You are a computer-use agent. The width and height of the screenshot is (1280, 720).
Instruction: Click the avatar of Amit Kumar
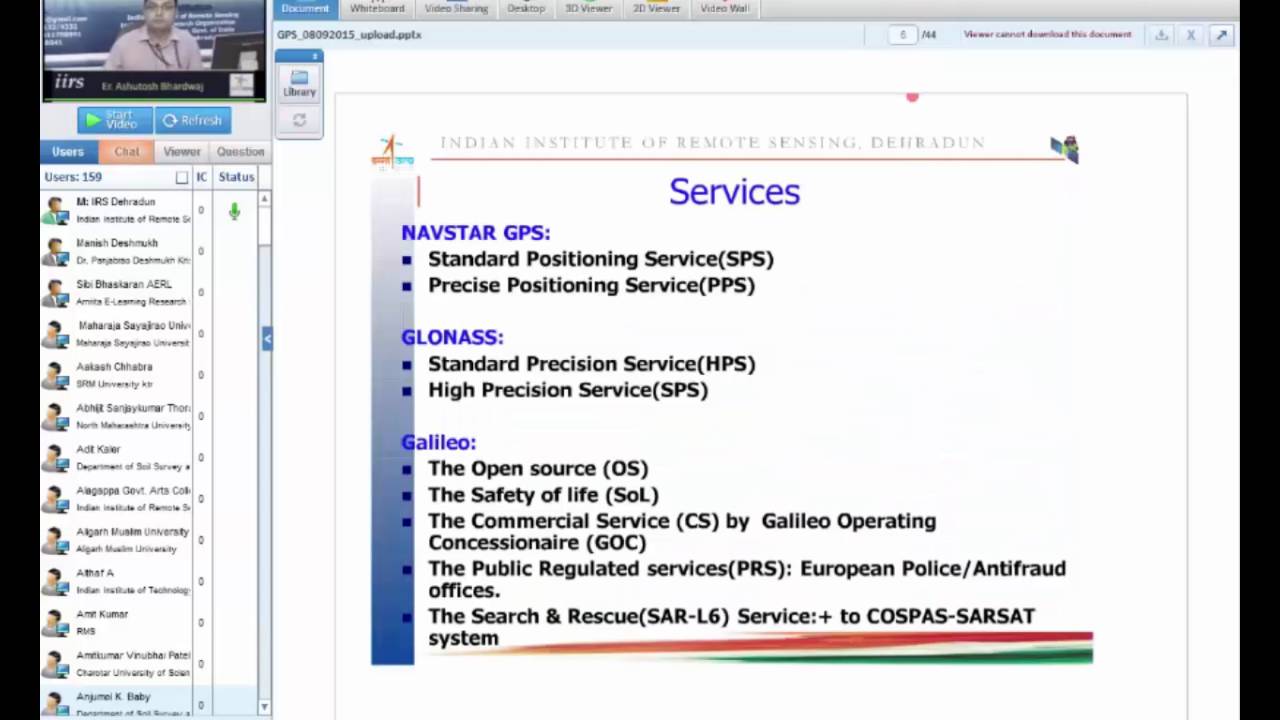[x=56, y=623]
